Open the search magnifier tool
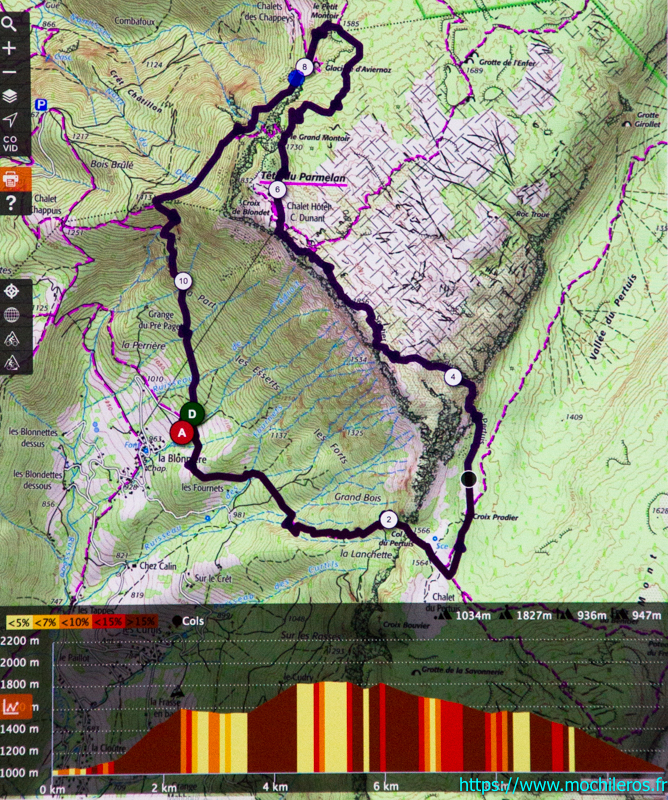 point(9,24)
